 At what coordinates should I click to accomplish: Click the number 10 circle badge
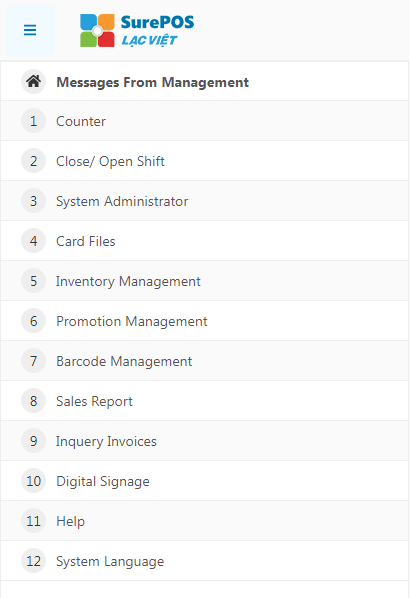[34, 481]
